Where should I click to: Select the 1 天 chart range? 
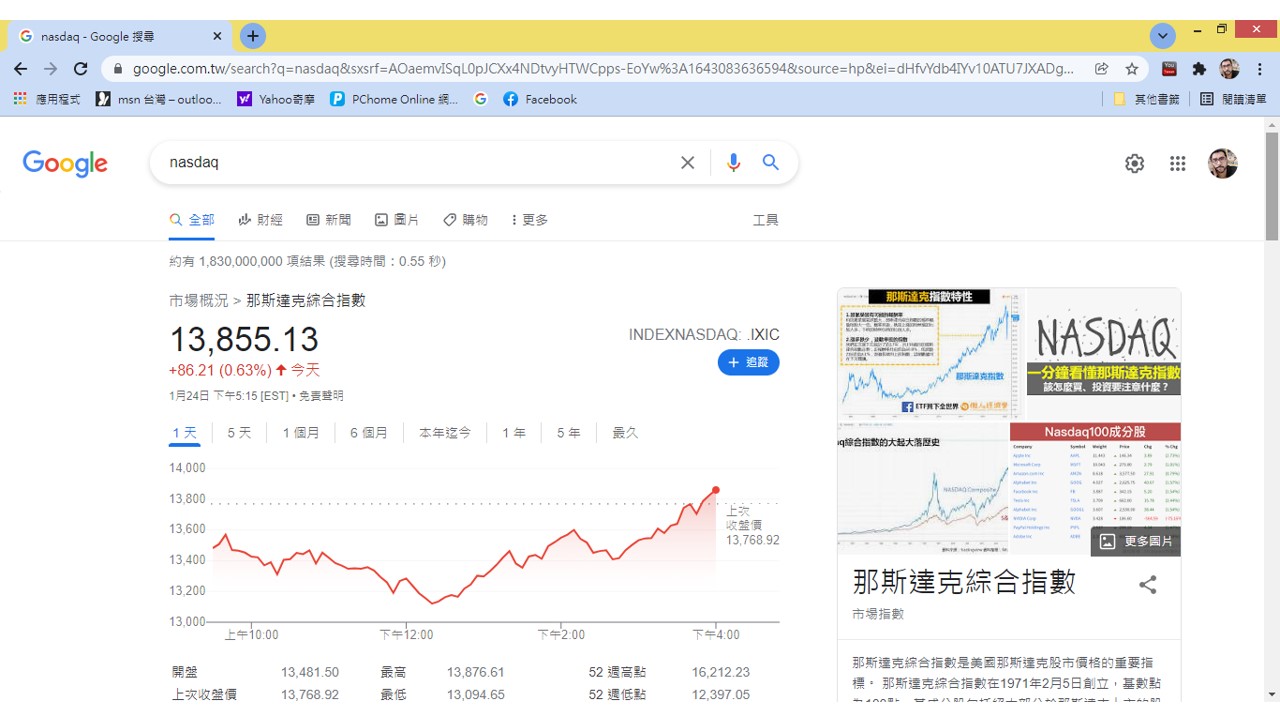[x=185, y=433]
